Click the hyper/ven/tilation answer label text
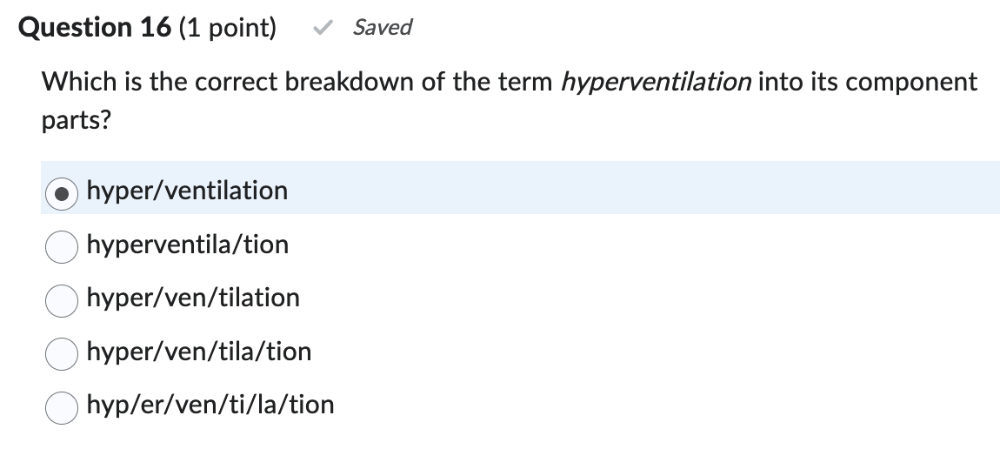Viewport: 1000px width, 449px height. coord(193,297)
